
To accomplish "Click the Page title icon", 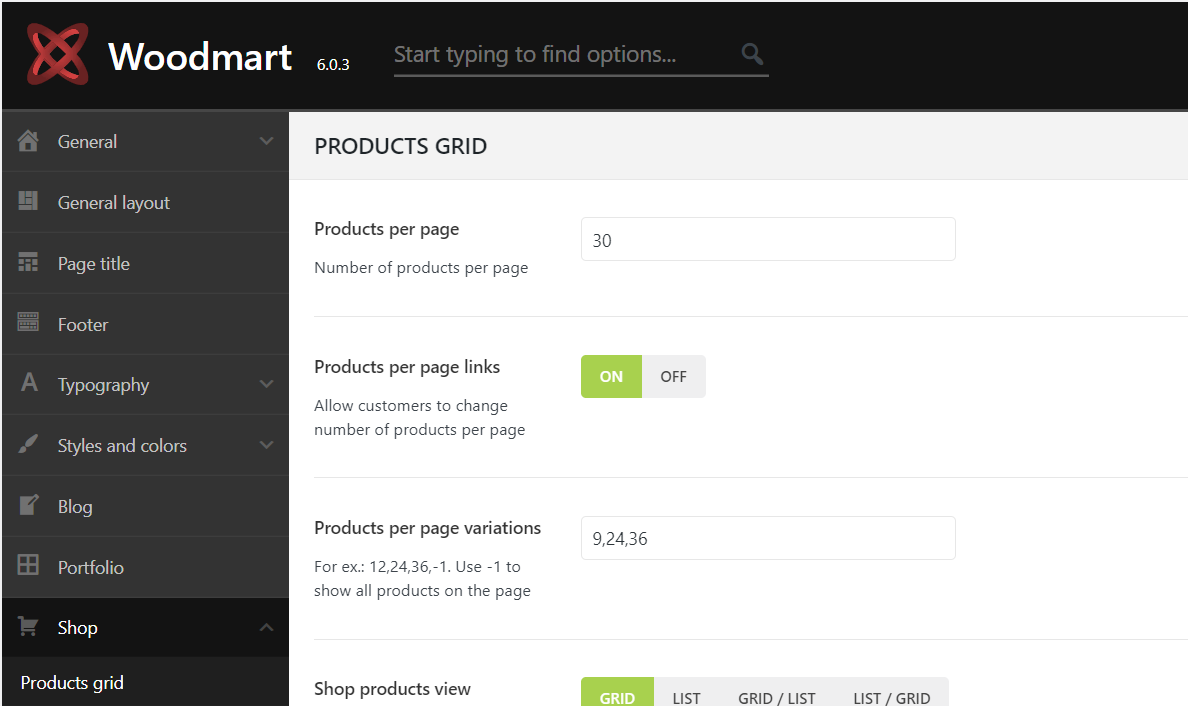I will click(29, 263).
